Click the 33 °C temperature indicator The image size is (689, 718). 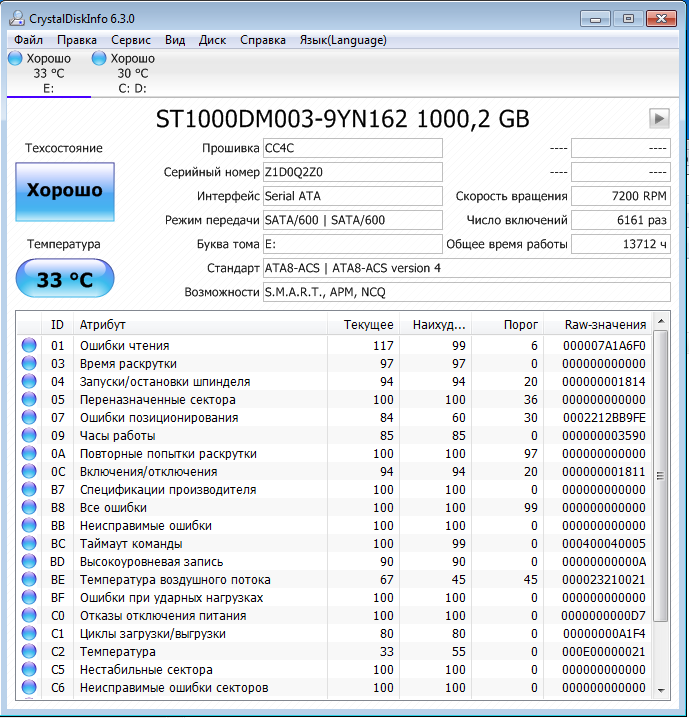[65, 278]
